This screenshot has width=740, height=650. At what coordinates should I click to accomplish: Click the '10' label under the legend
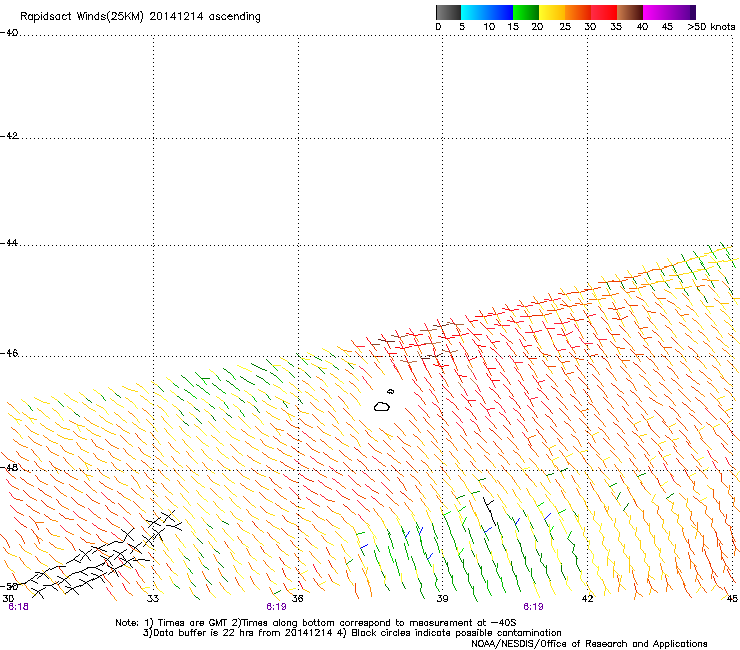click(489, 27)
